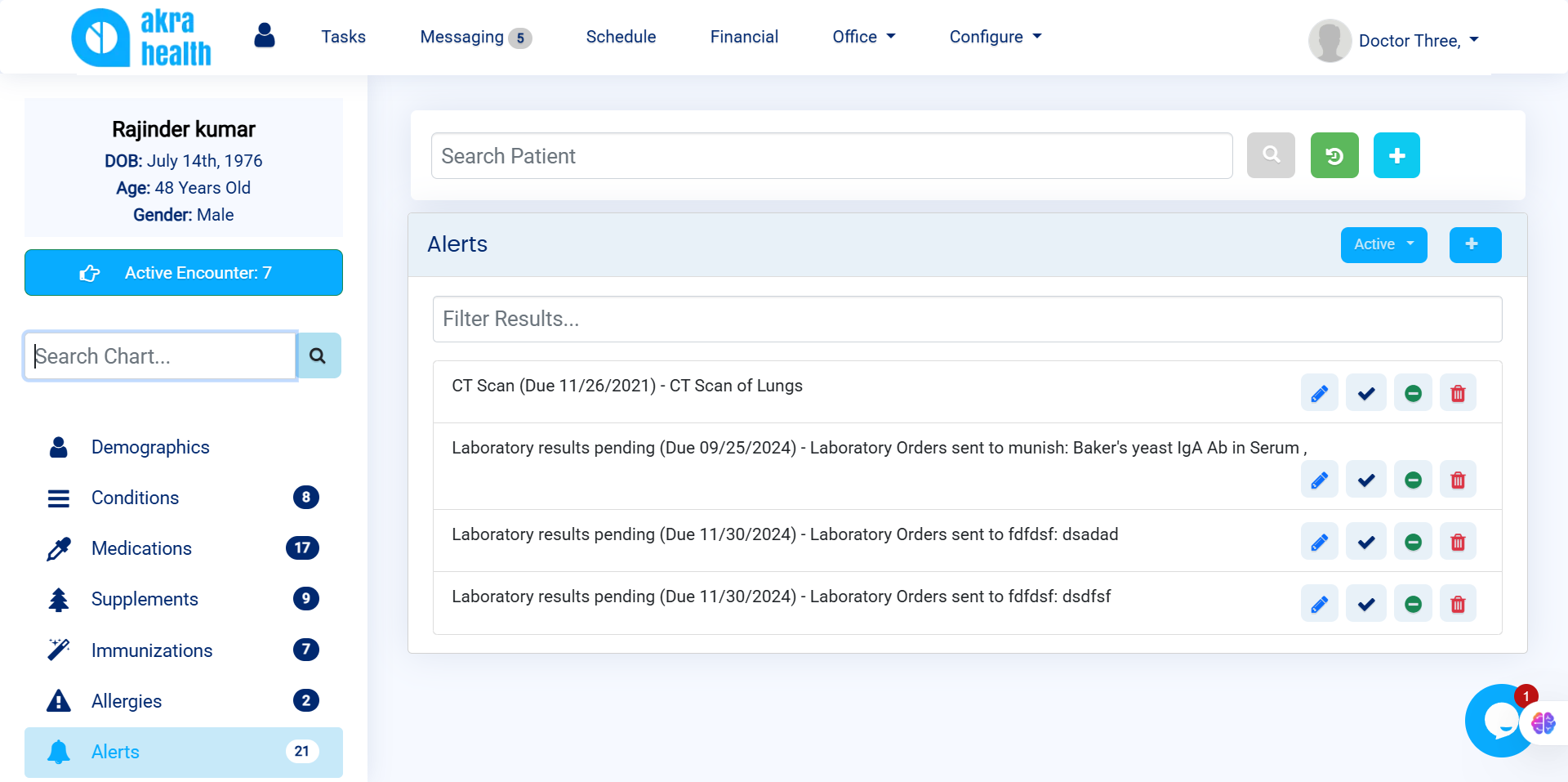Expand the Office dropdown menu
Screen dimensions: 1568x782
(864, 37)
